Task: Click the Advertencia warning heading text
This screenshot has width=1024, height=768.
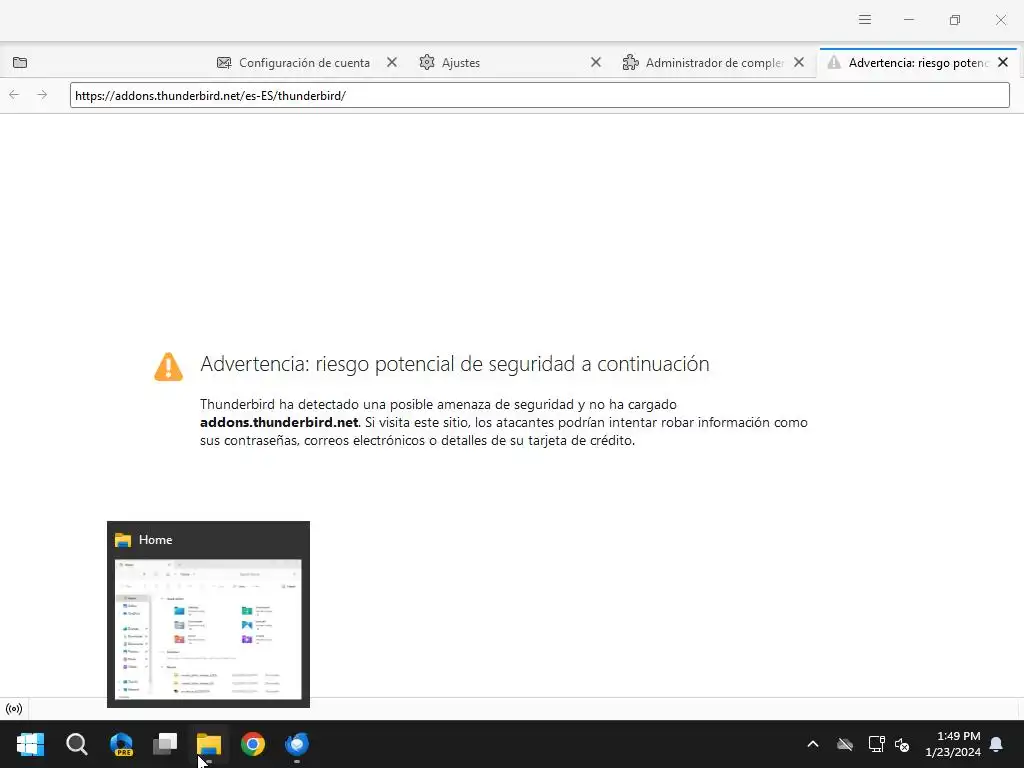Action: 455,364
